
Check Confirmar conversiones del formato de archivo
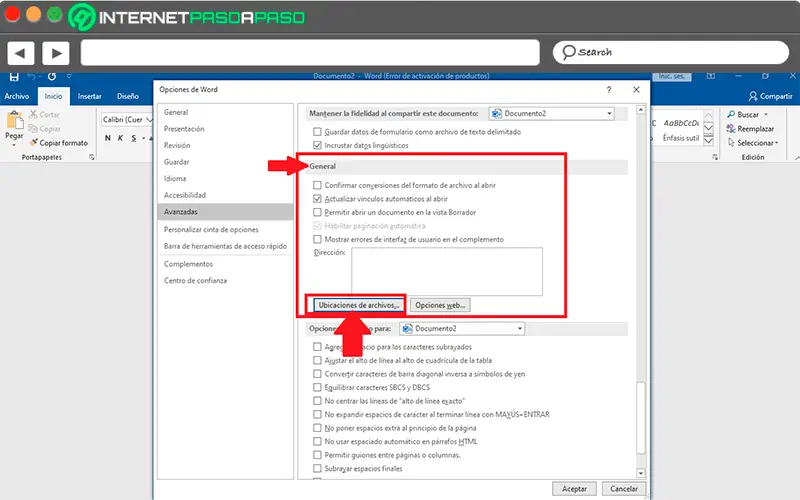pos(317,185)
